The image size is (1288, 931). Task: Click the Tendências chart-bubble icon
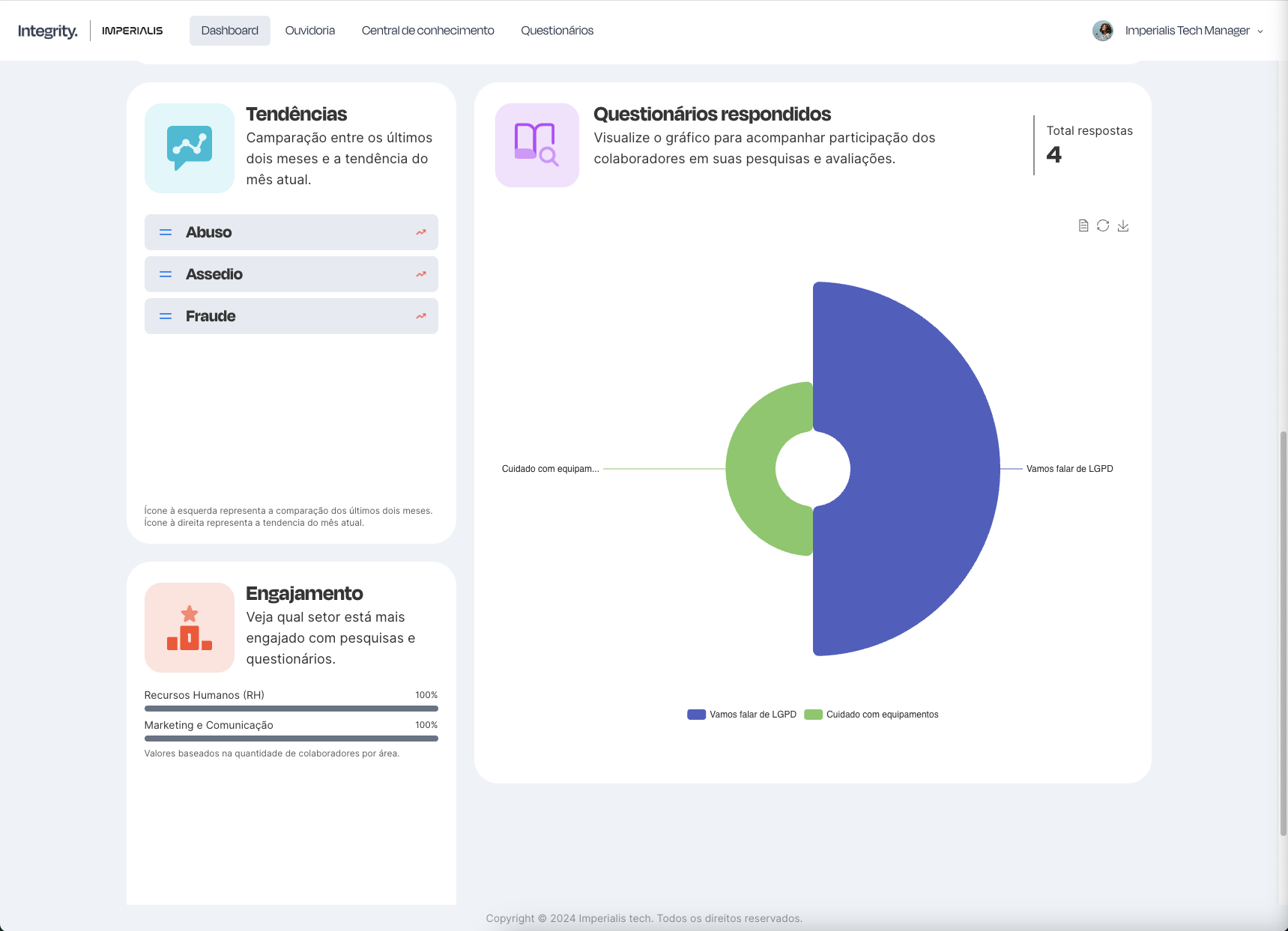pyautogui.click(x=190, y=148)
